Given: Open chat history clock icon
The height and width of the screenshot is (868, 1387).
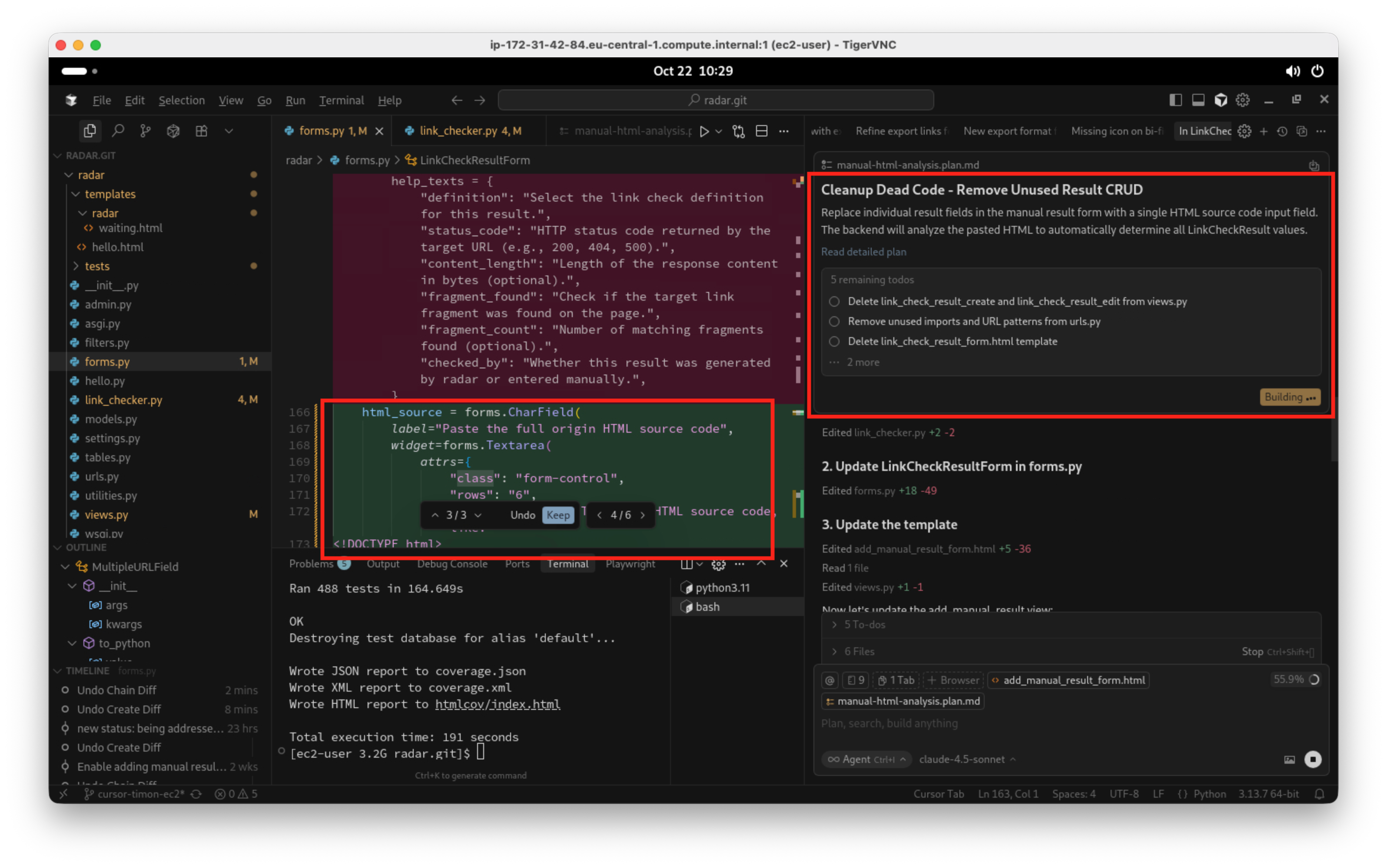Looking at the screenshot, I should pyautogui.click(x=1282, y=132).
